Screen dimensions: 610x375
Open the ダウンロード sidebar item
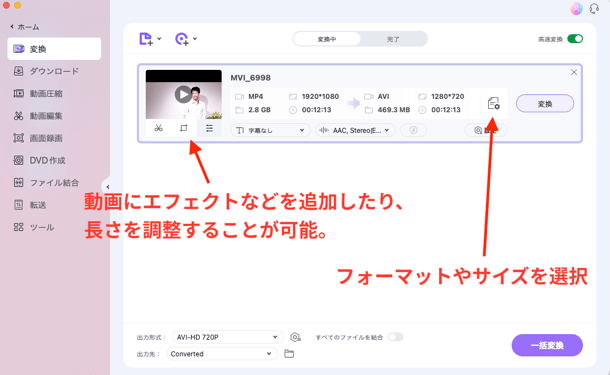(x=54, y=71)
